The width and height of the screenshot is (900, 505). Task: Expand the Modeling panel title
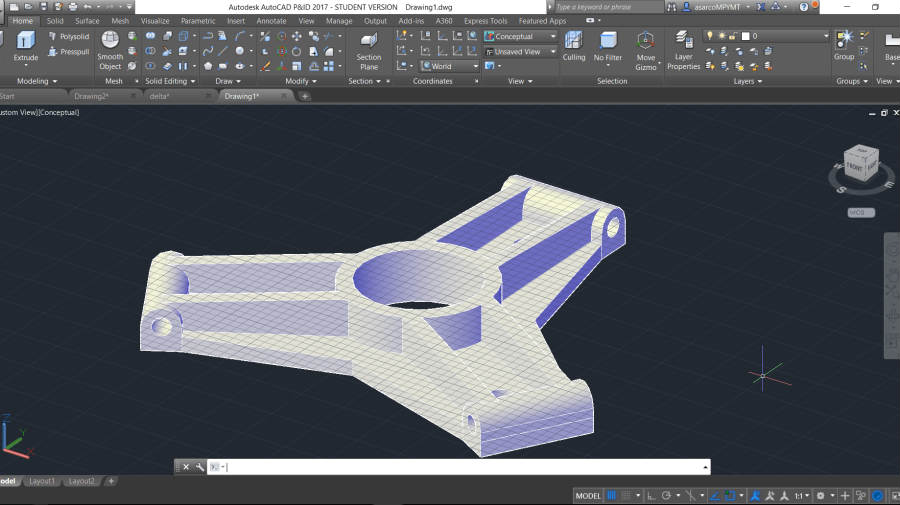click(37, 81)
